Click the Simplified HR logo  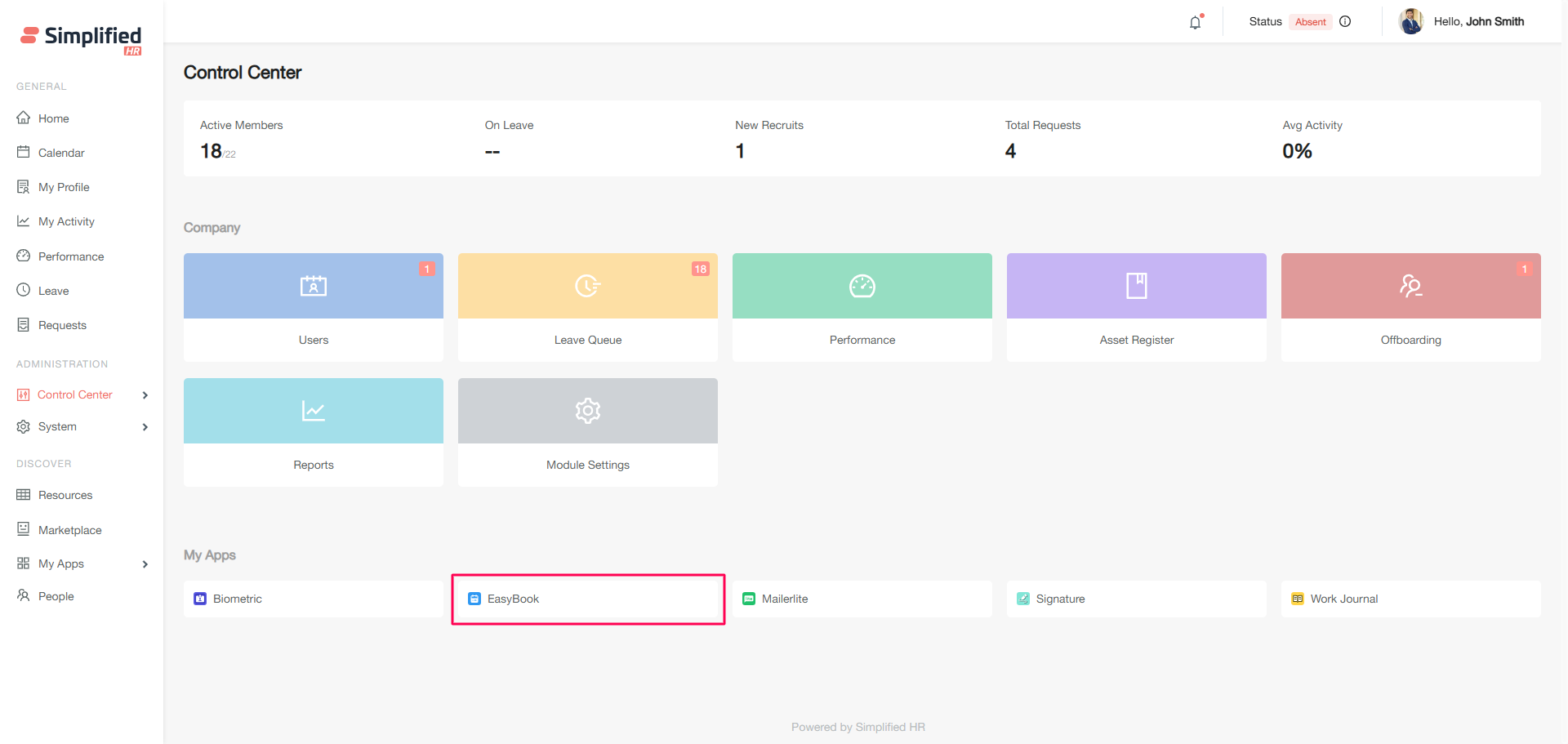click(82, 38)
